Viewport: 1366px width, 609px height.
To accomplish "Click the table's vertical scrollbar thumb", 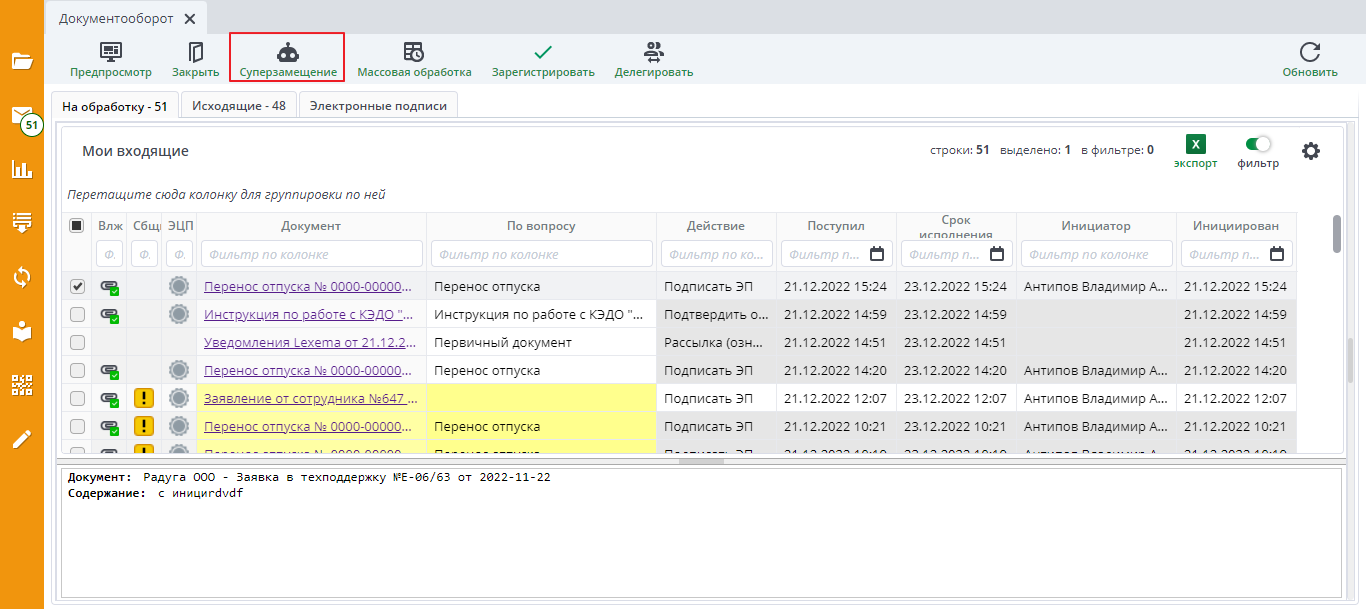I will point(1337,234).
